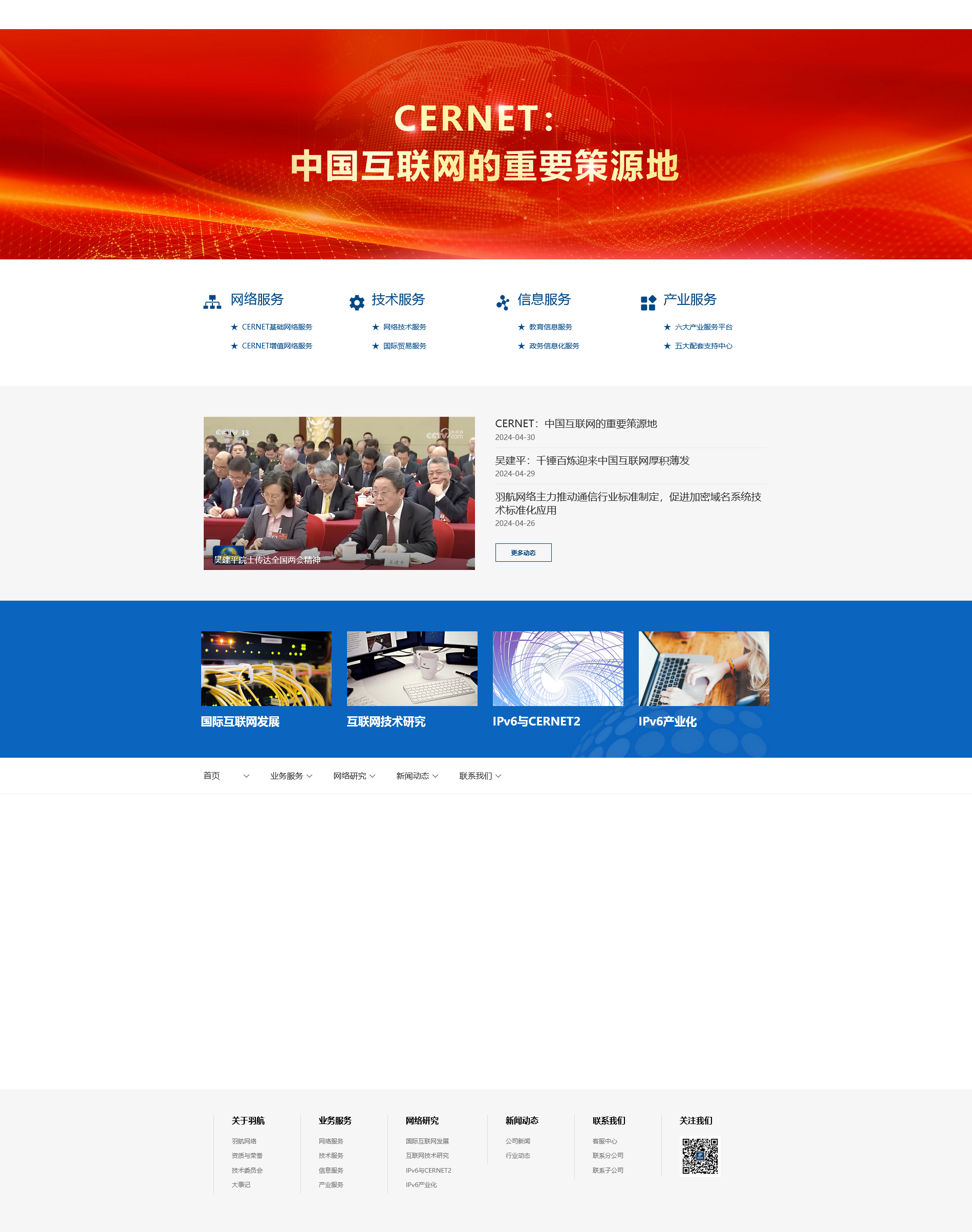Open 网络研究 menu item in nav bar
Screen dimensions: 972x1232
pyautogui.click(x=350, y=776)
